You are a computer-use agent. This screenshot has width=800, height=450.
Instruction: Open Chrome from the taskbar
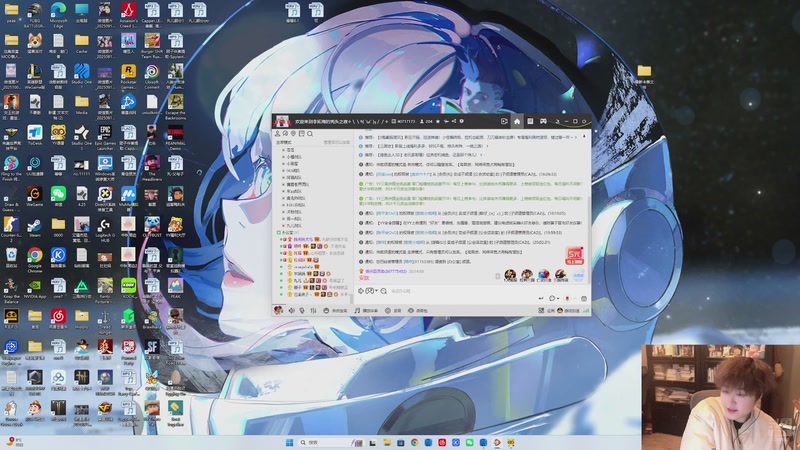[414, 442]
